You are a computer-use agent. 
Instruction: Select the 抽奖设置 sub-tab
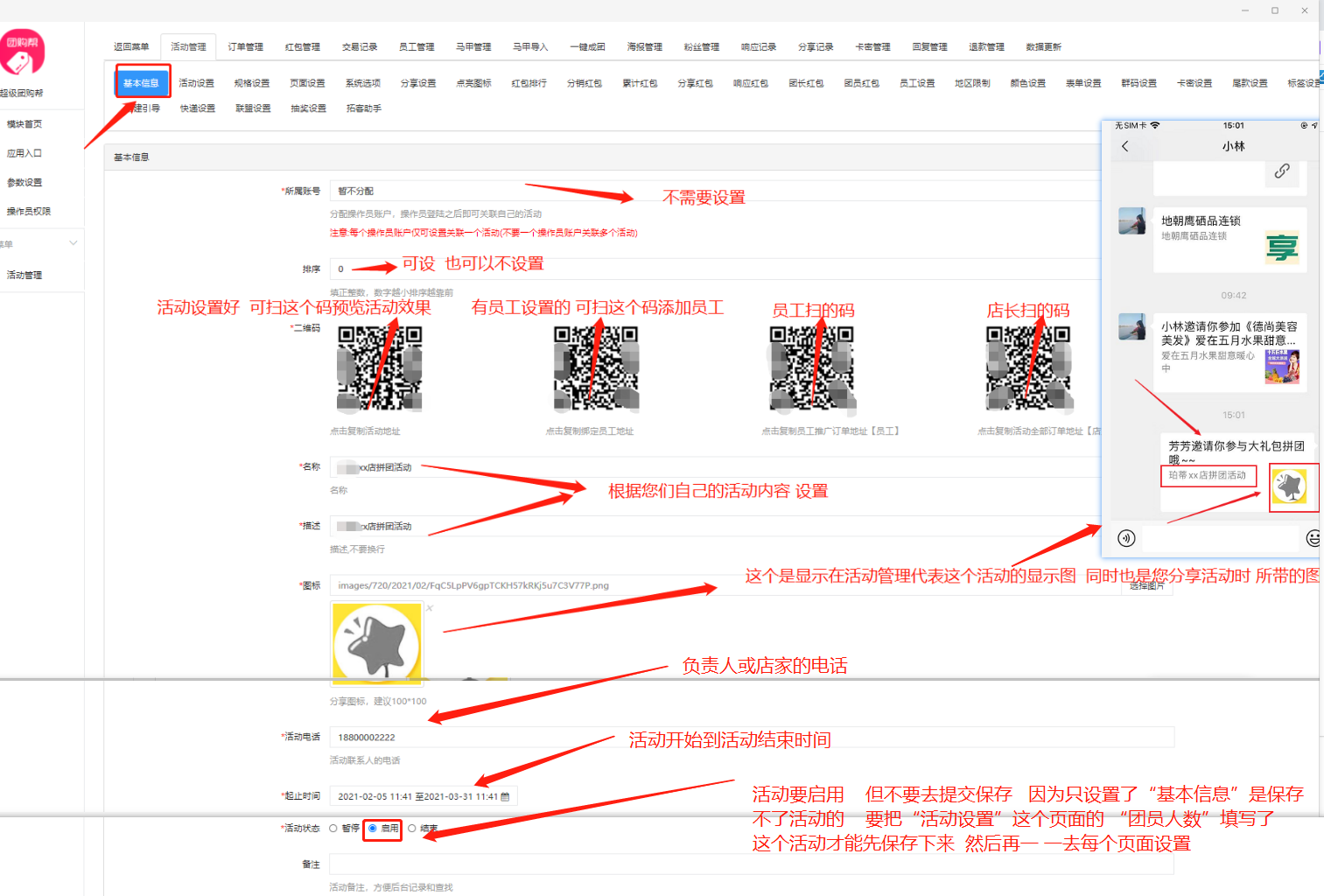[308, 108]
